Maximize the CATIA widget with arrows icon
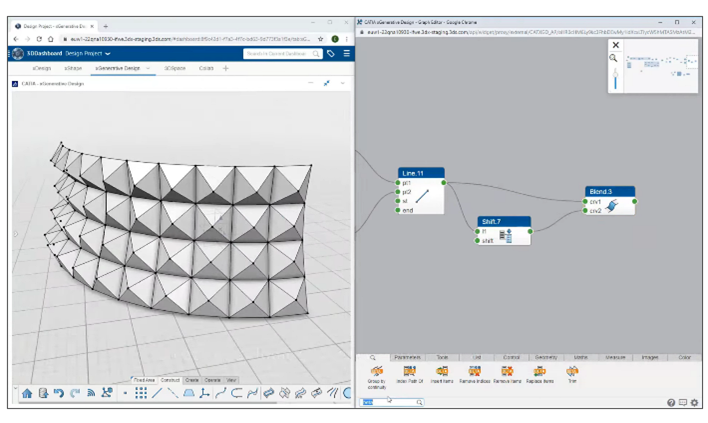 point(326,83)
